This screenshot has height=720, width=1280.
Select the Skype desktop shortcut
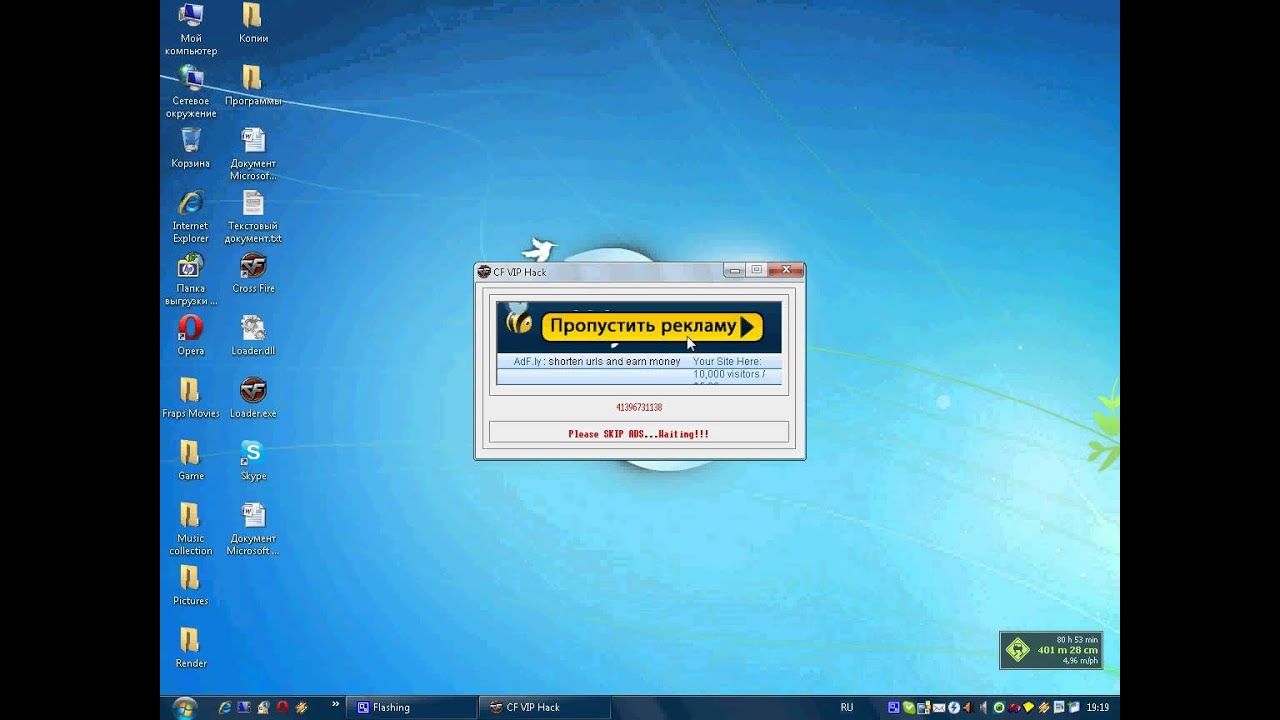253,461
